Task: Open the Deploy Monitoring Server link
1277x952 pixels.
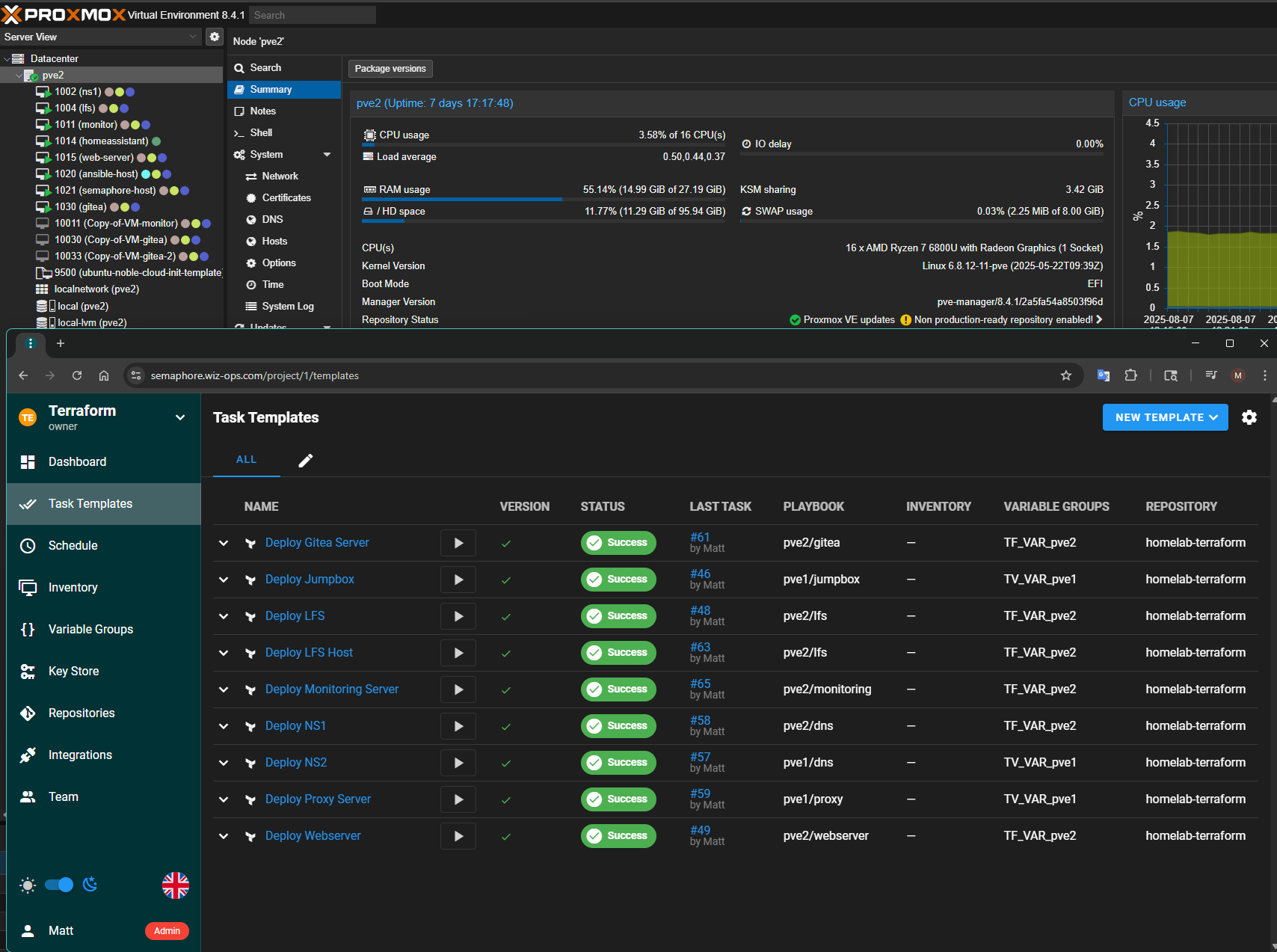Action: click(x=331, y=690)
